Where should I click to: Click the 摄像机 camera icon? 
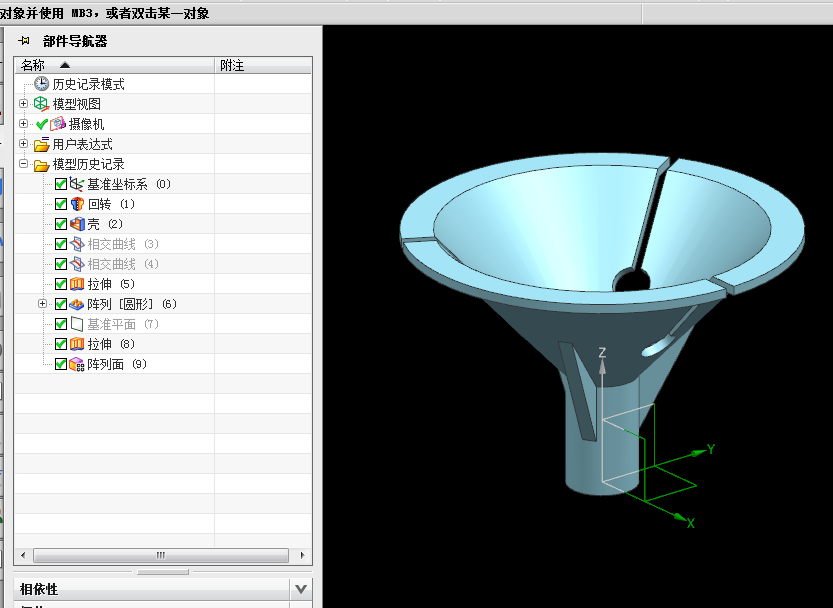58,124
